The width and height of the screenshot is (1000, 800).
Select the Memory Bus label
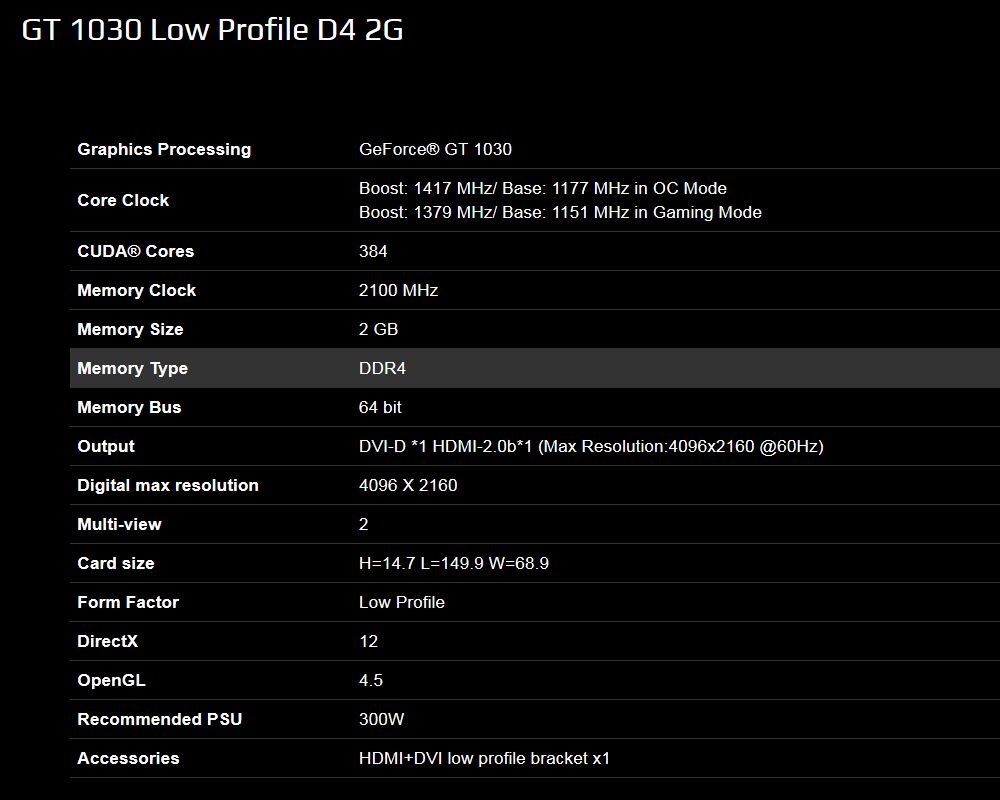pyautogui.click(x=129, y=407)
